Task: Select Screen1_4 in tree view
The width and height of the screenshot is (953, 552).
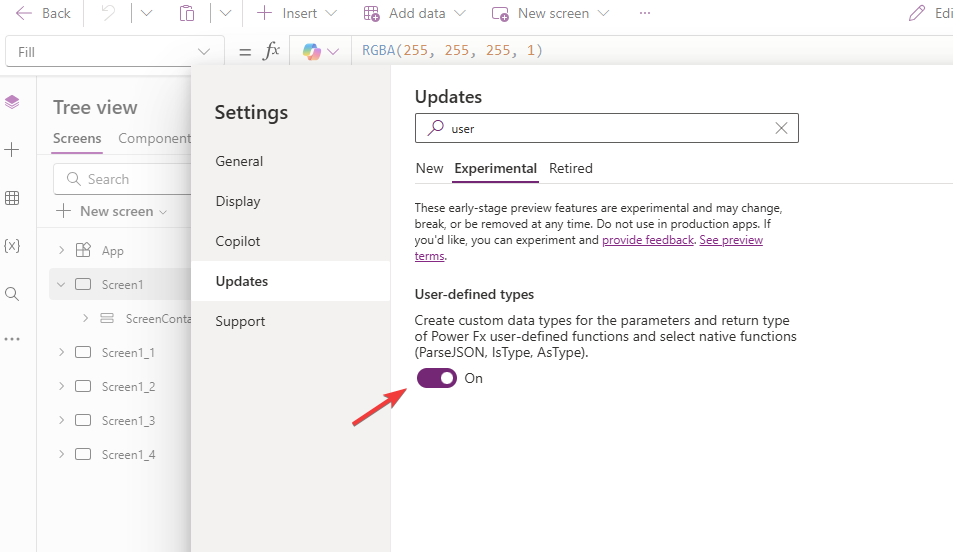Action: [x=128, y=455]
